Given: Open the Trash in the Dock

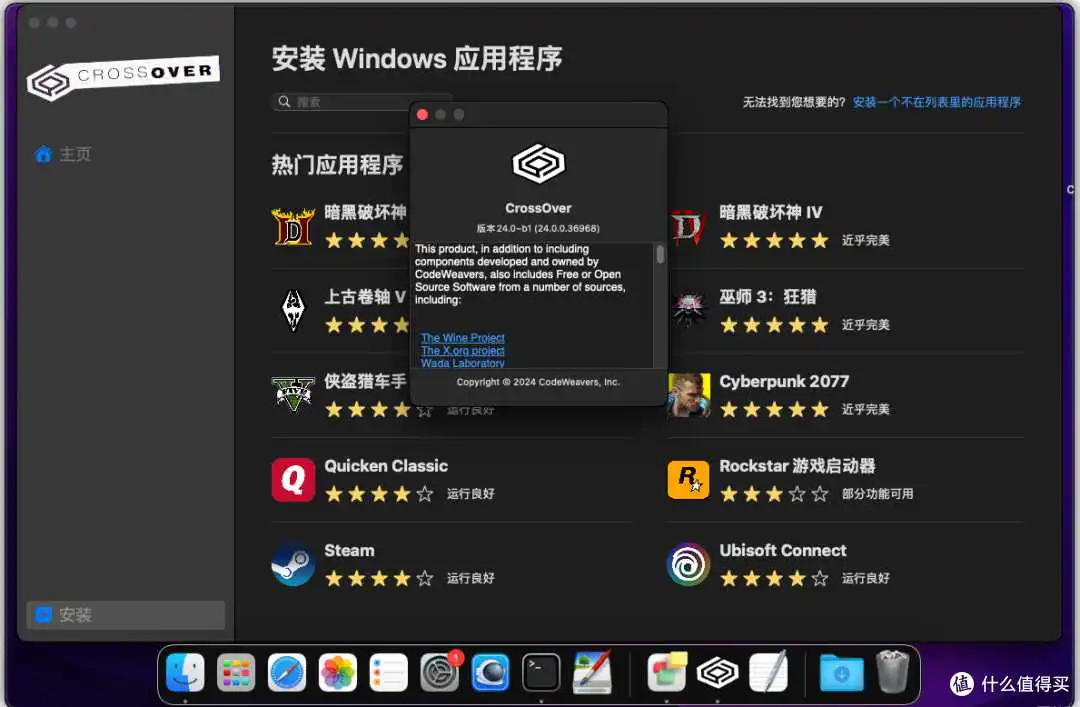Looking at the screenshot, I should pyautogui.click(x=893, y=673).
